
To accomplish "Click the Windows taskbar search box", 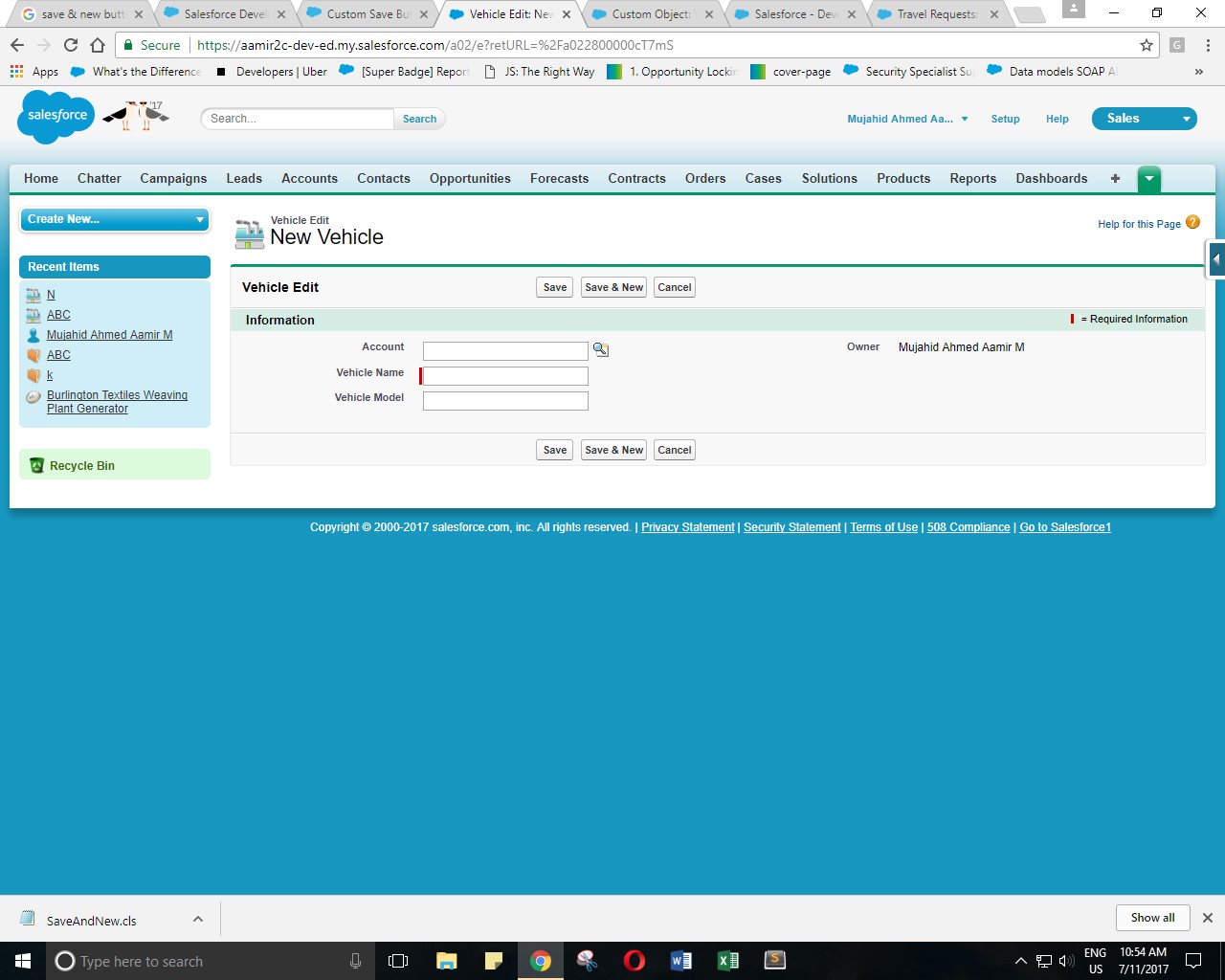I will click(211, 961).
